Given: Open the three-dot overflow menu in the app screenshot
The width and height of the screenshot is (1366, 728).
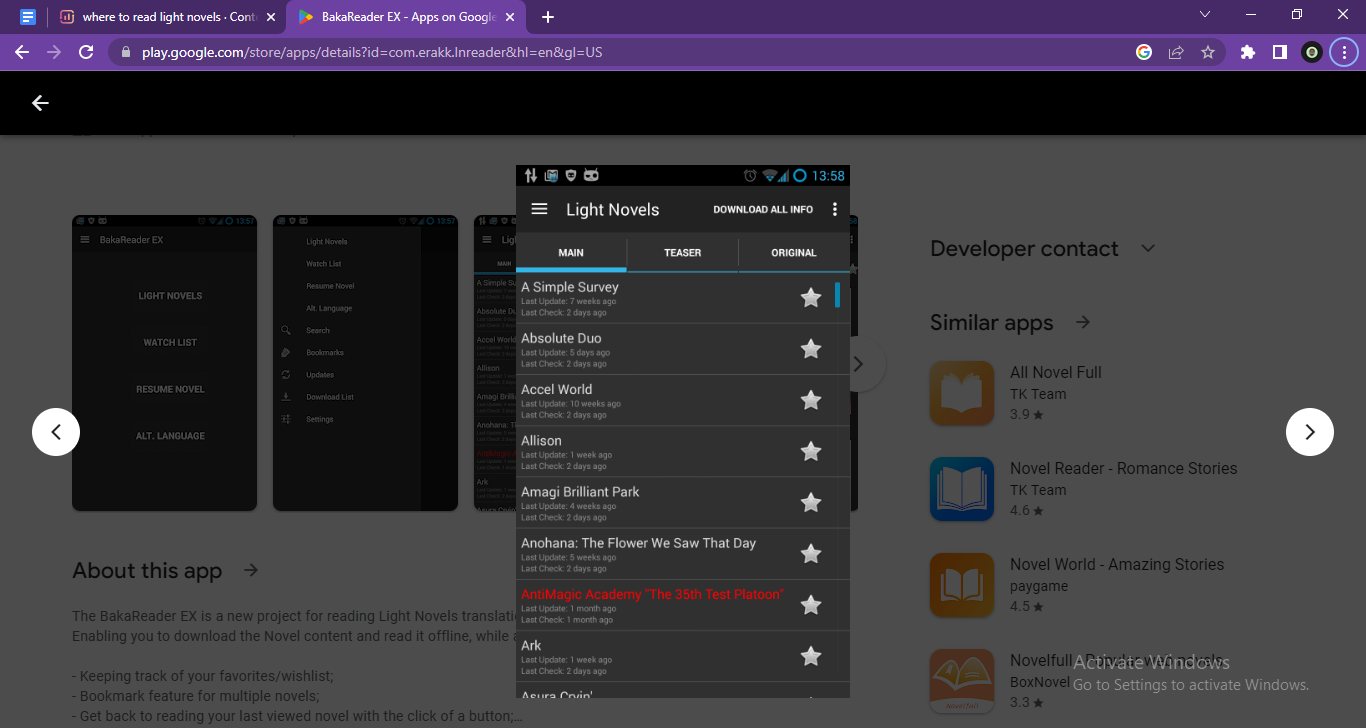Looking at the screenshot, I should click(x=835, y=209).
